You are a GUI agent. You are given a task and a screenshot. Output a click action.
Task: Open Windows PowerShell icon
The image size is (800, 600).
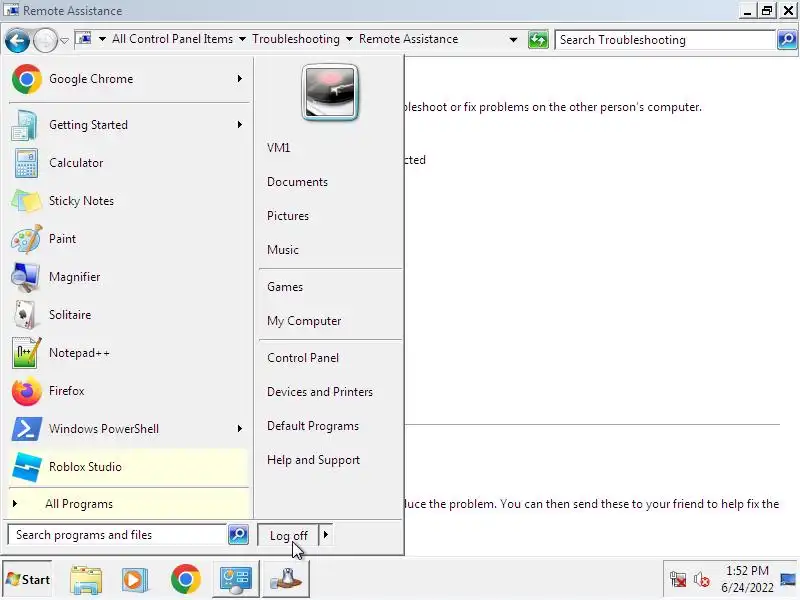click(x=27, y=429)
